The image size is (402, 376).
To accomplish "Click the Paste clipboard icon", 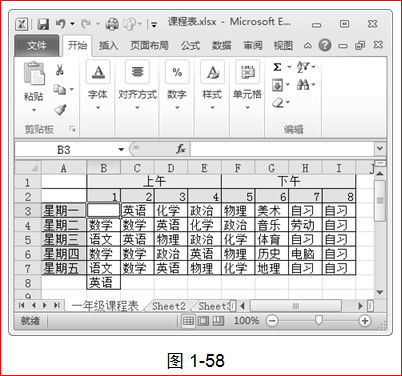I will (34, 73).
